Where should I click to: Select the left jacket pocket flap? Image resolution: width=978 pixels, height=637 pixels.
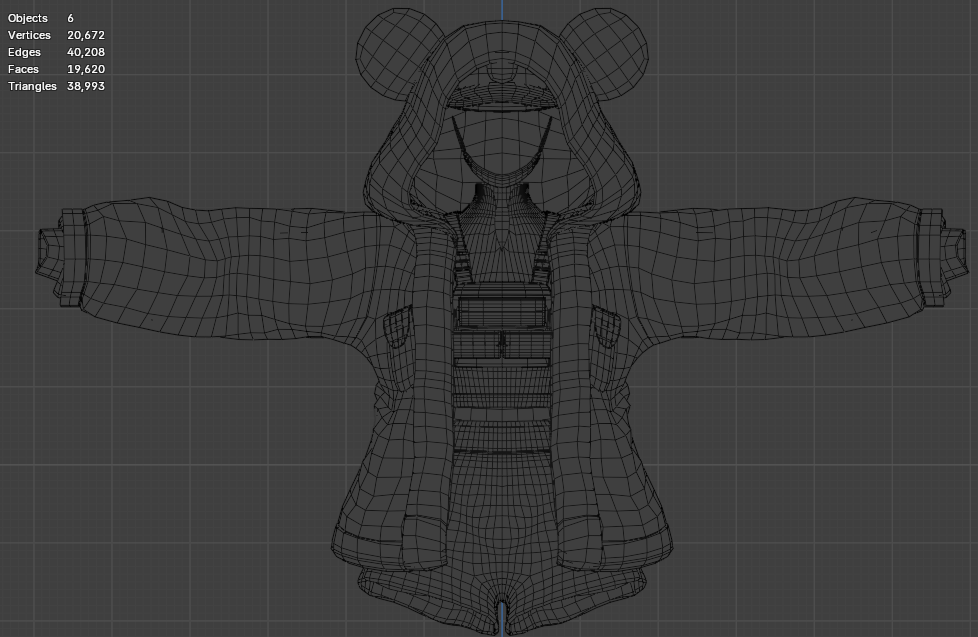point(399,326)
